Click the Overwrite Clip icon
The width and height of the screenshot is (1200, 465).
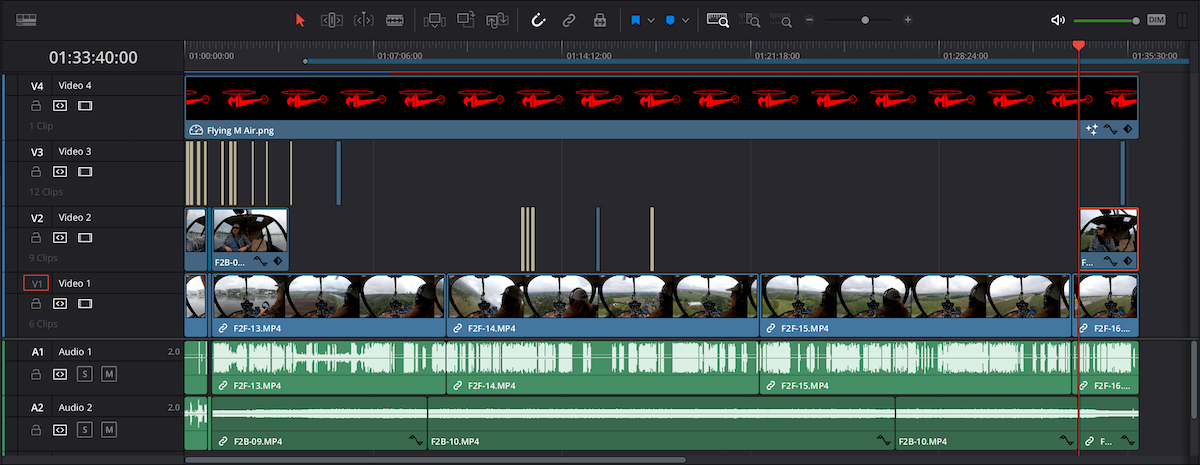(466, 20)
